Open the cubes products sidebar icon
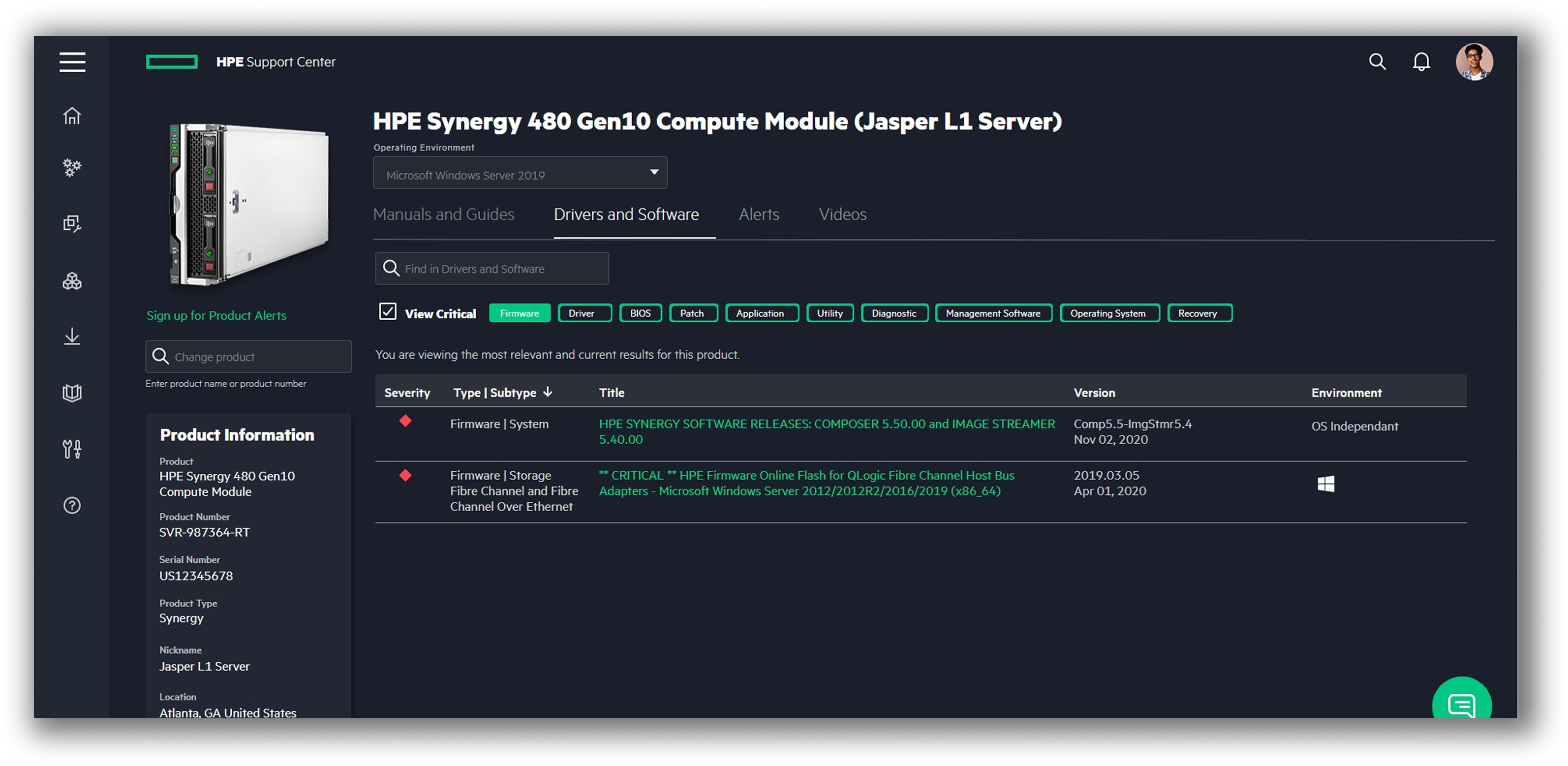The height and width of the screenshot is (766, 1568). [x=72, y=281]
